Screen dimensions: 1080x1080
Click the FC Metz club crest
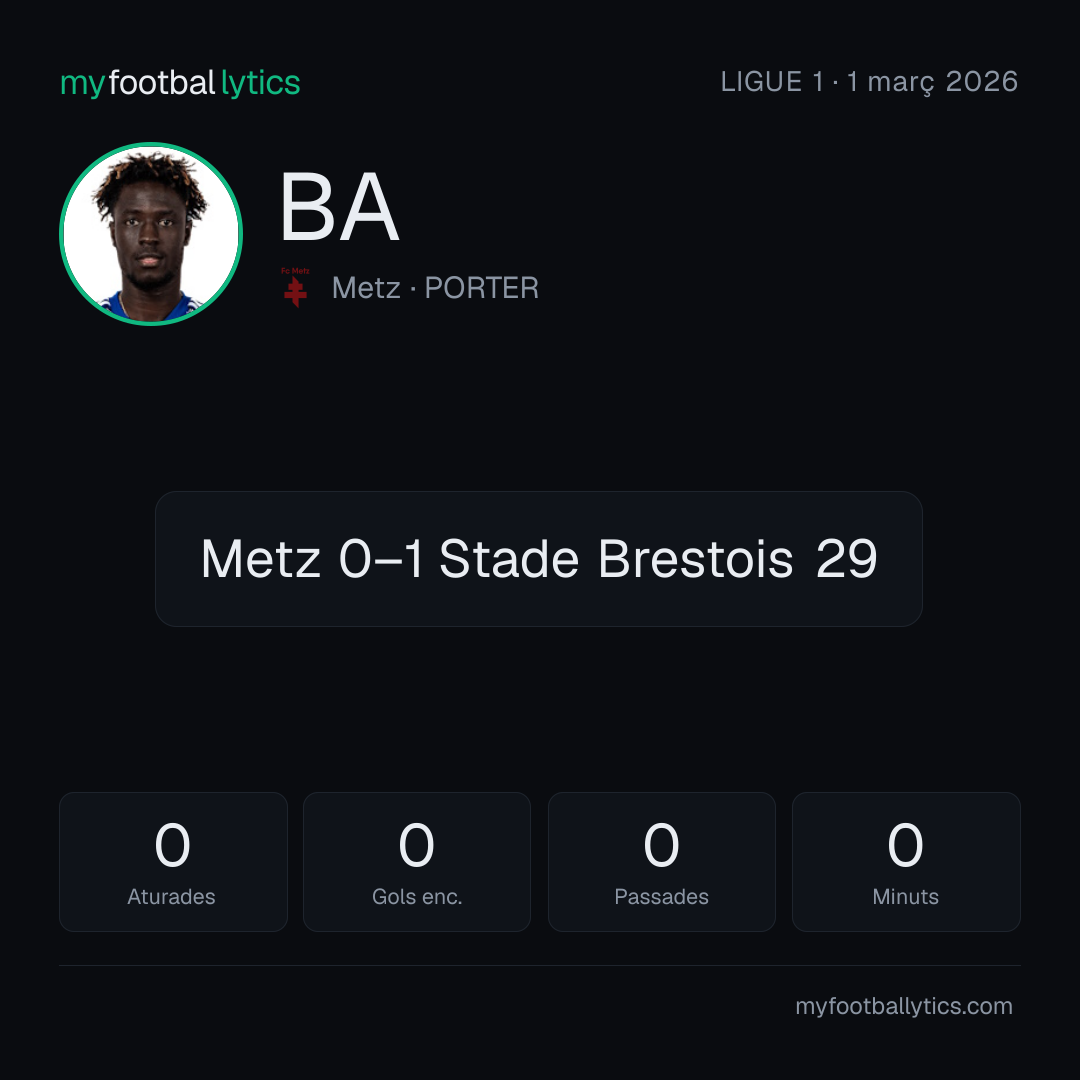pos(295,287)
